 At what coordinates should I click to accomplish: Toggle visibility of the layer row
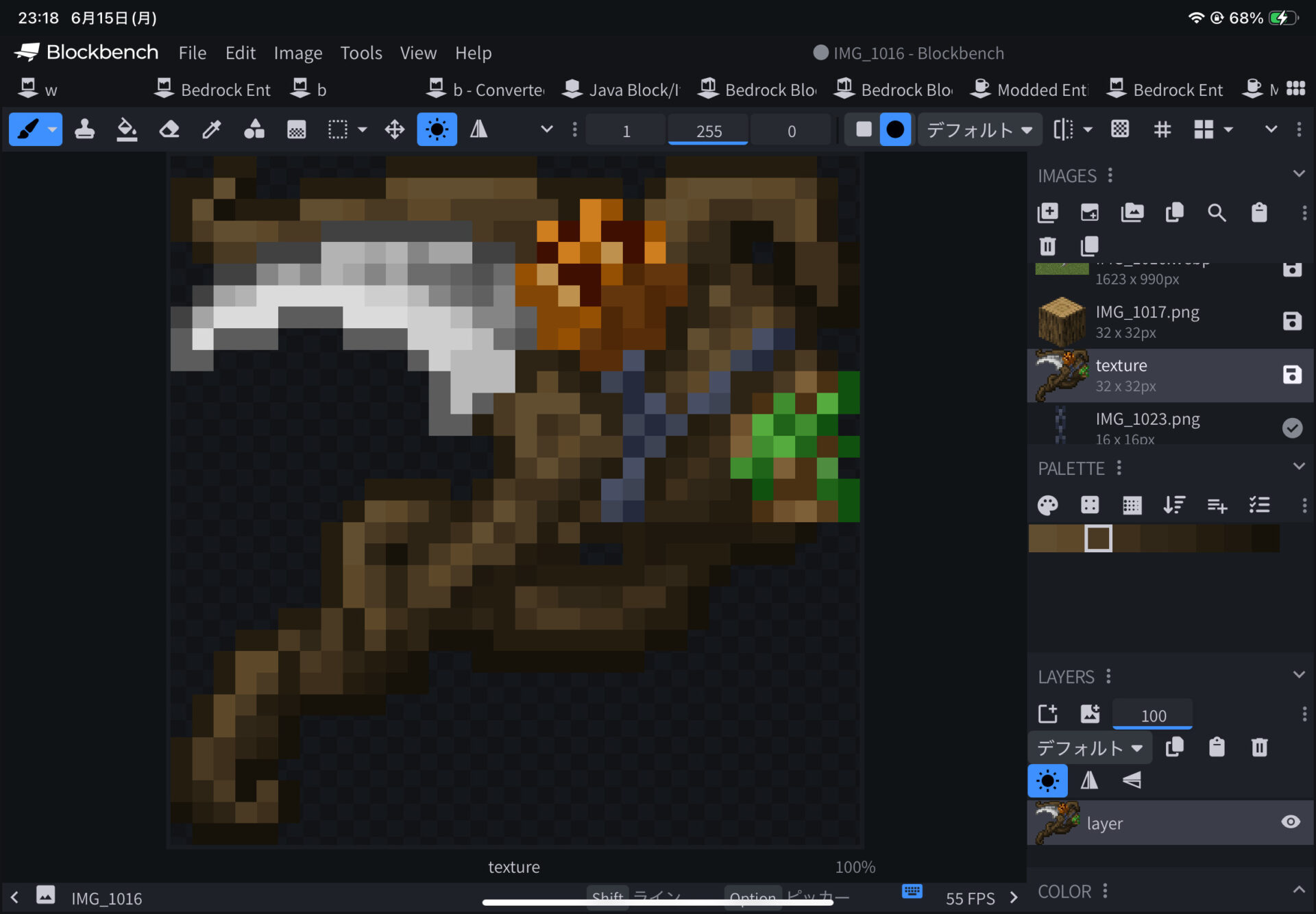[1291, 822]
